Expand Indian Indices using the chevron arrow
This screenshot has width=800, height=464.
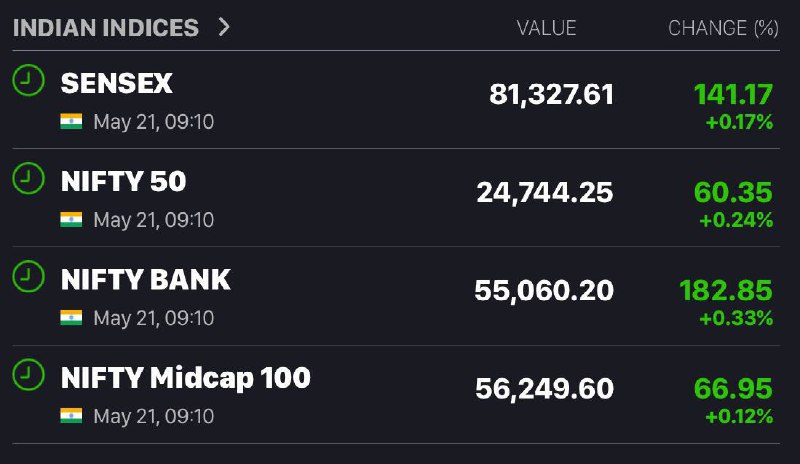[224, 27]
